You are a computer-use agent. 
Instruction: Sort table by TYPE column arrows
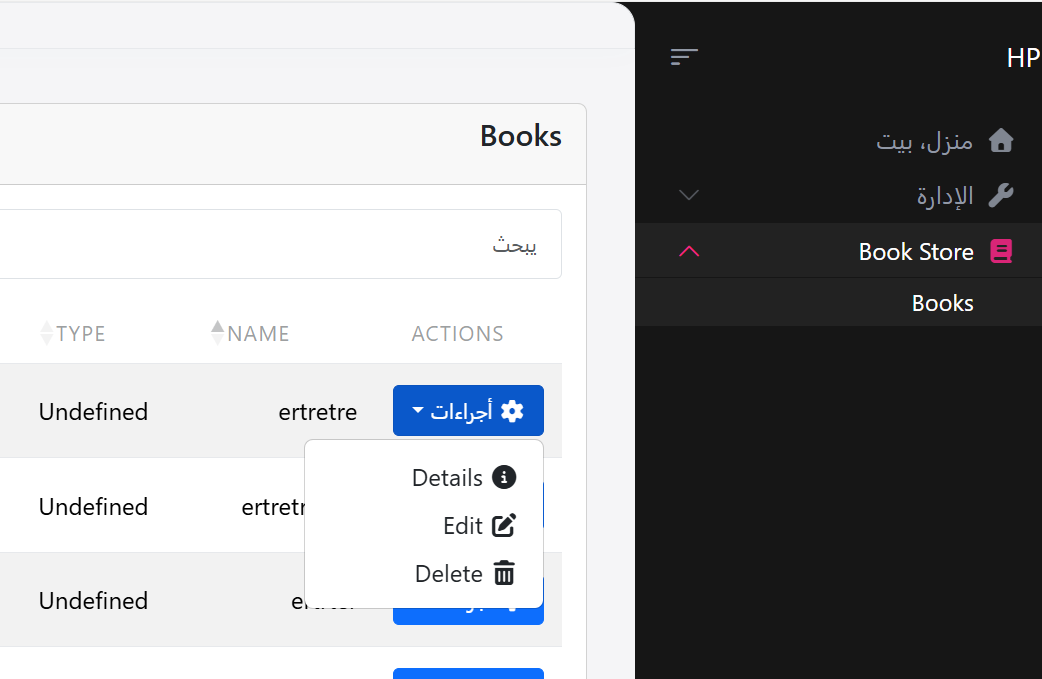(x=47, y=333)
